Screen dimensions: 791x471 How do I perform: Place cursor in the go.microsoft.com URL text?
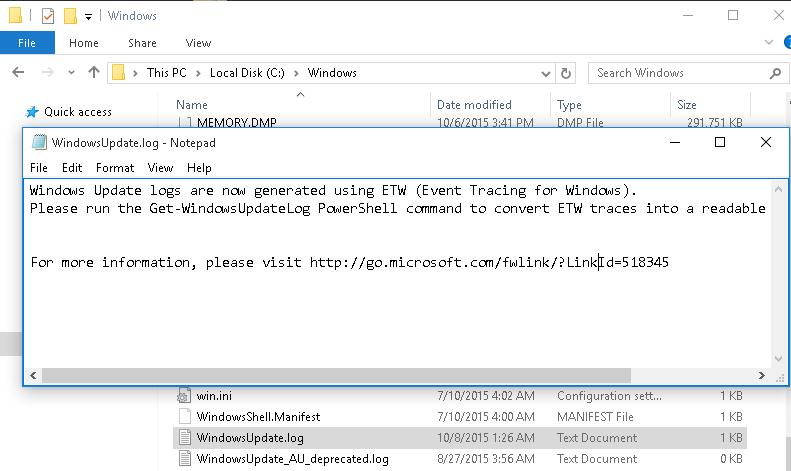click(x=489, y=262)
